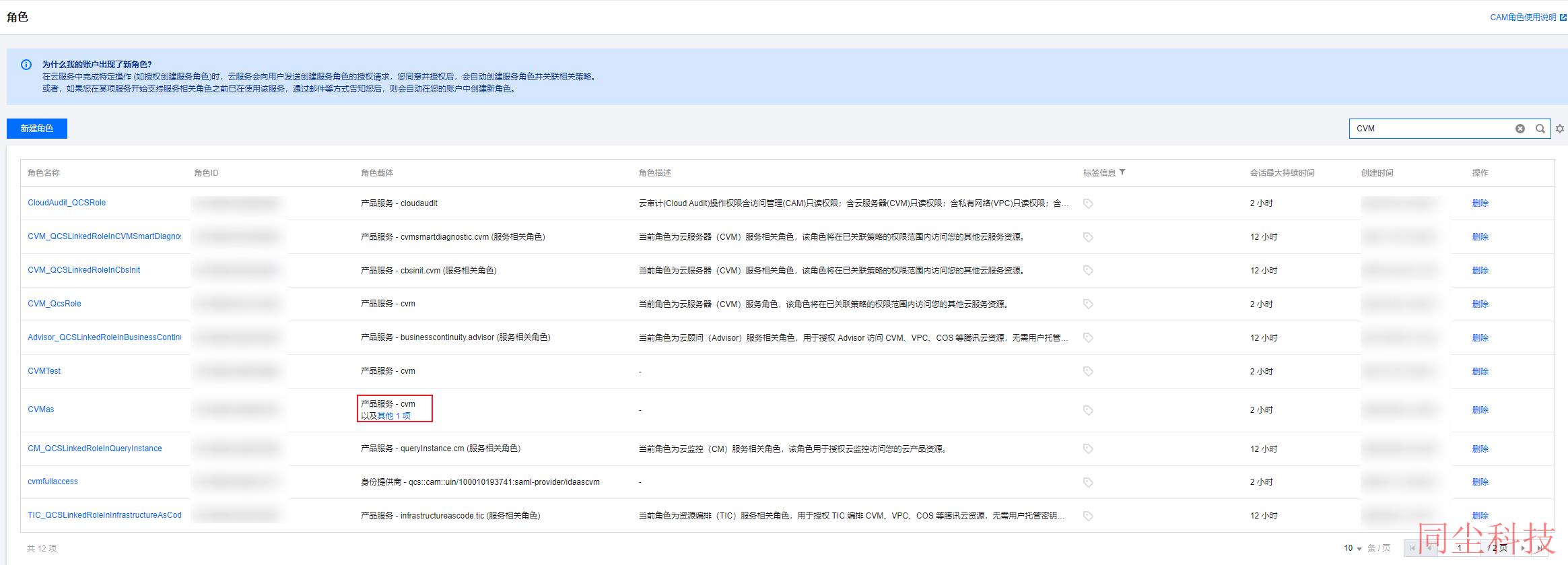Click the tag icon for Advisor_QCSLinkedRoleInBusinessContinuity row
Image resolution: width=1568 pixels, height=565 pixels.
(x=1088, y=338)
